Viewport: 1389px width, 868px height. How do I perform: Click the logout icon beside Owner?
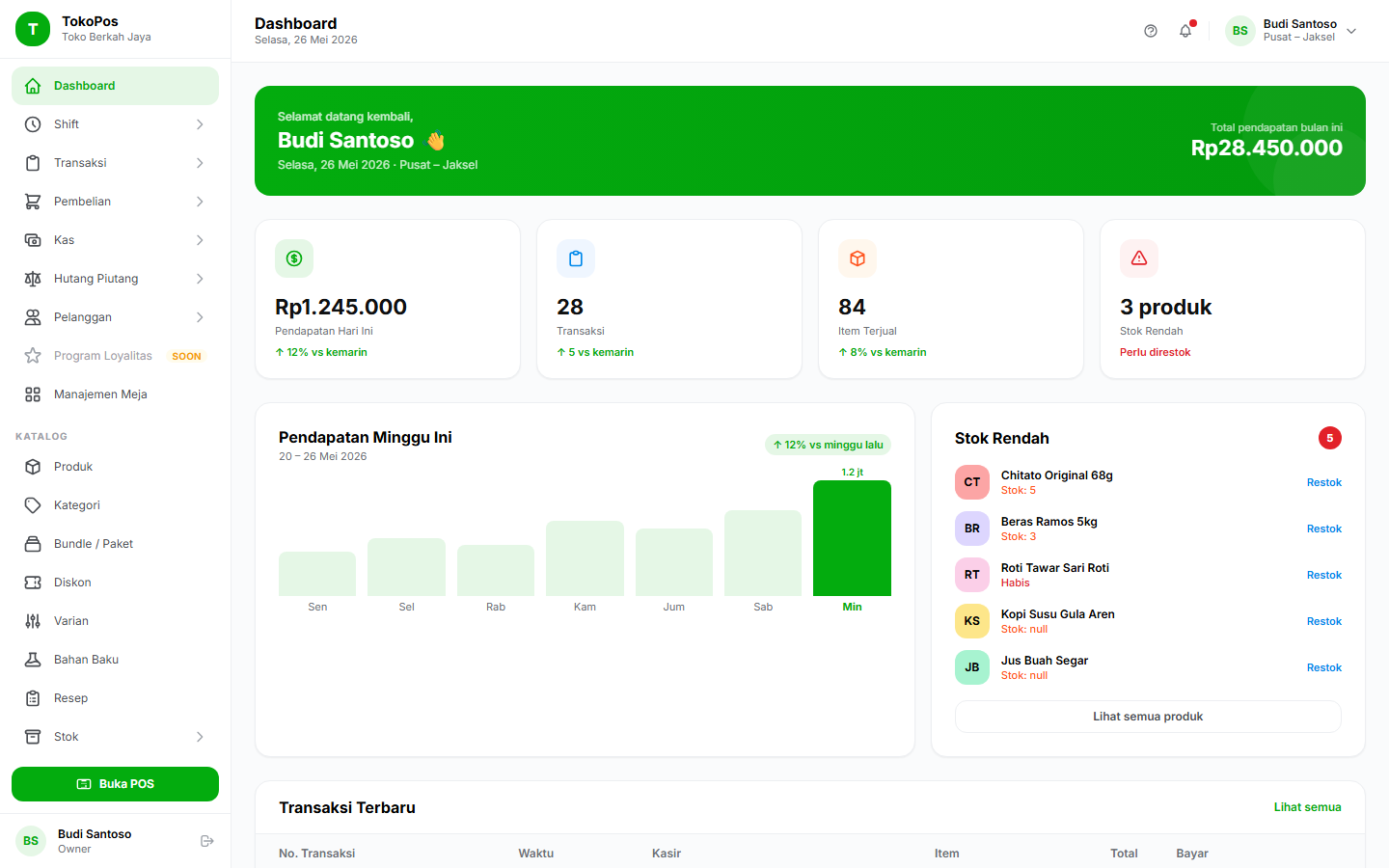click(206, 841)
